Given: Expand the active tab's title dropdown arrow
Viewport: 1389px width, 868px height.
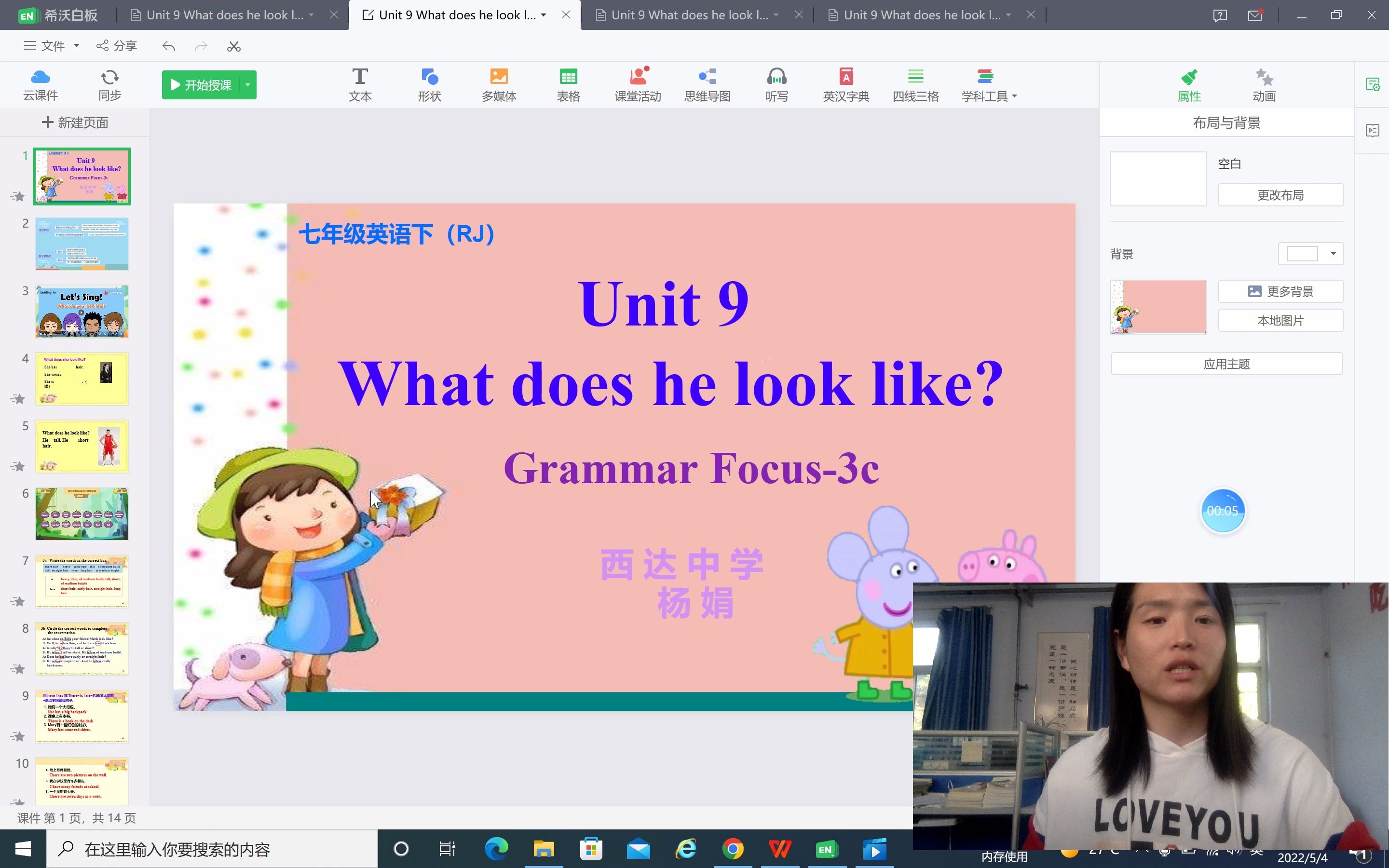Looking at the screenshot, I should tap(544, 15).
